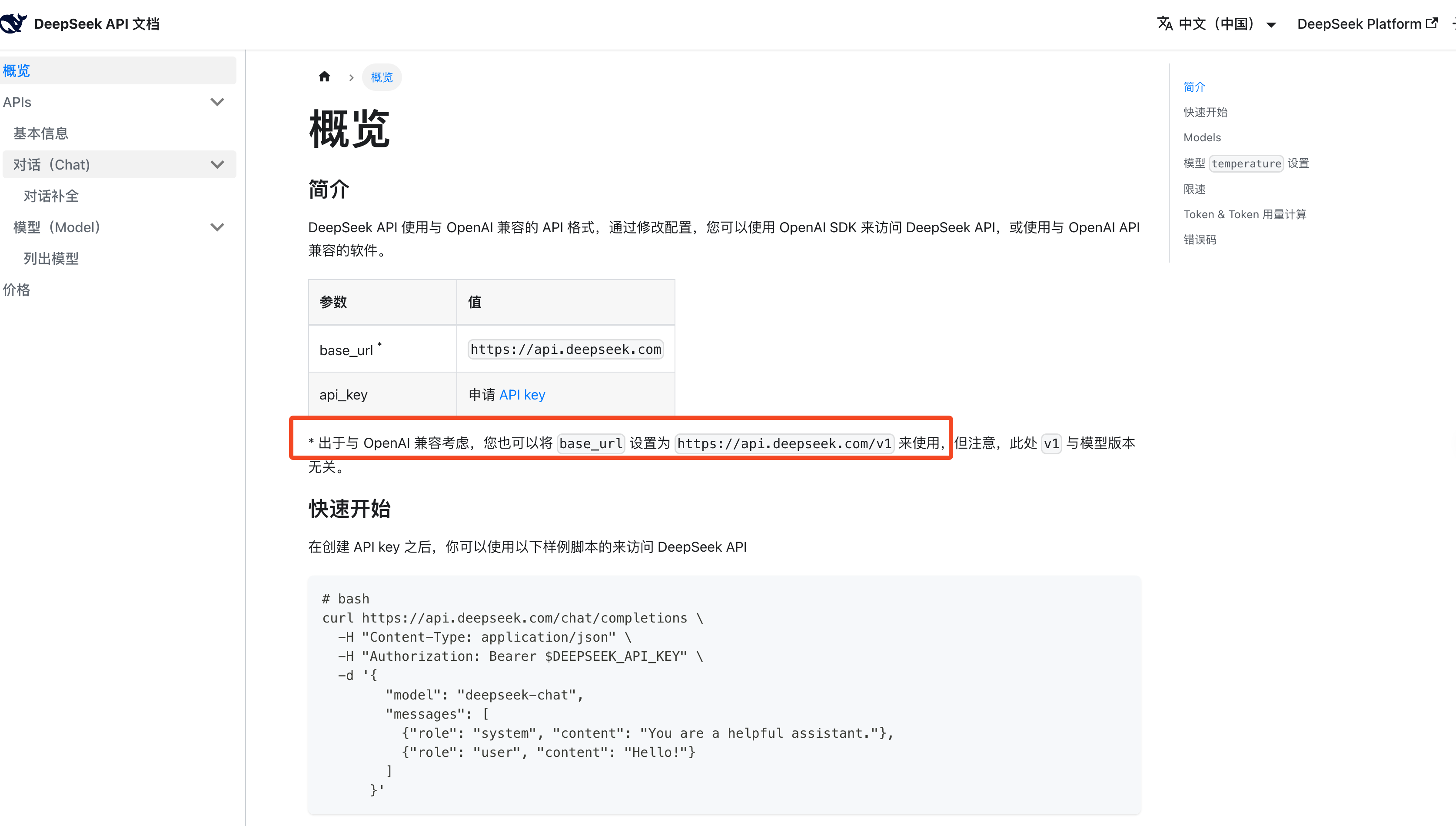
Task: Open 列出模型 page in sidebar
Action: tap(51, 258)
